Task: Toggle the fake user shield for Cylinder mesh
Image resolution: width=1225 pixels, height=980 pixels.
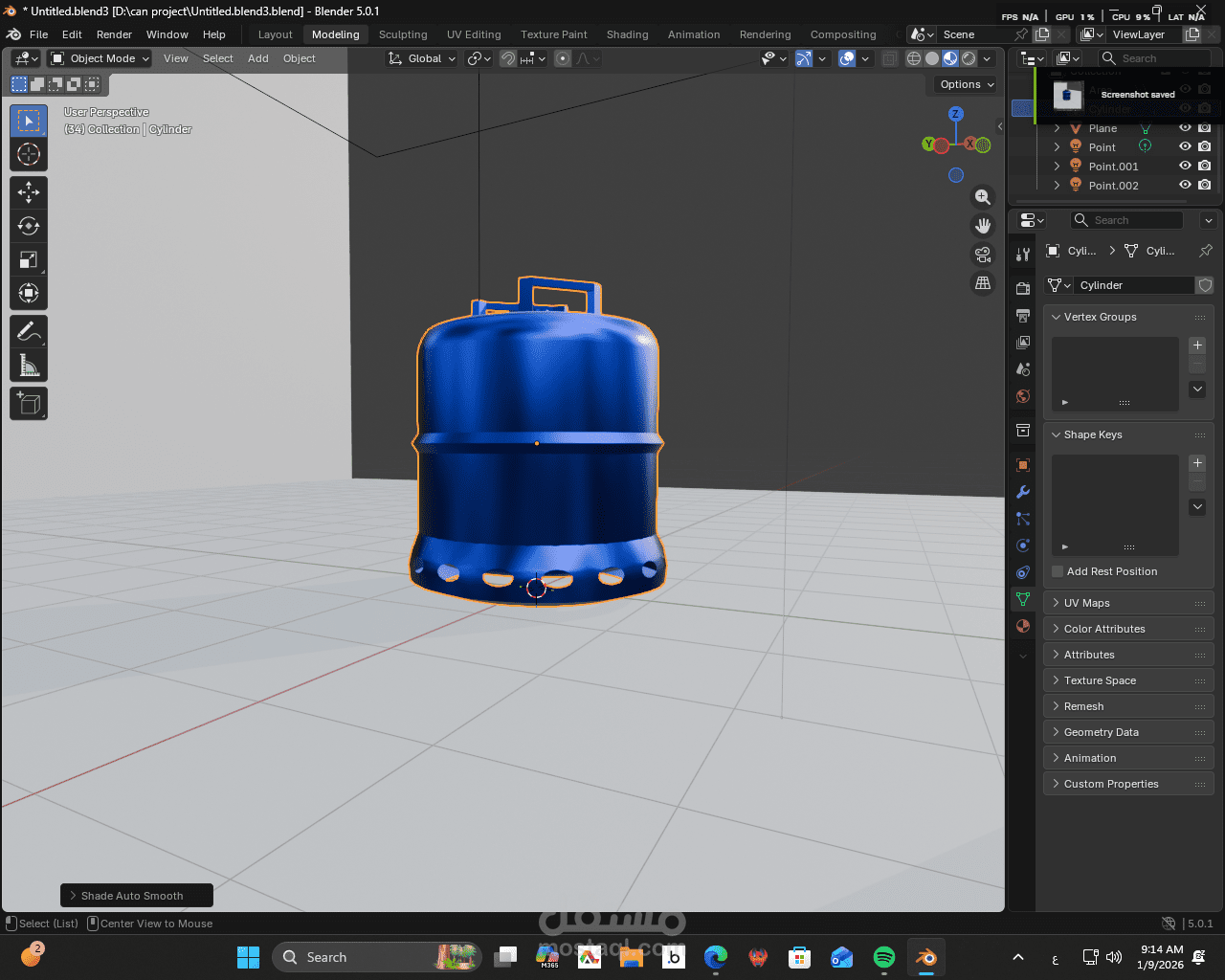Action: 1205,285
